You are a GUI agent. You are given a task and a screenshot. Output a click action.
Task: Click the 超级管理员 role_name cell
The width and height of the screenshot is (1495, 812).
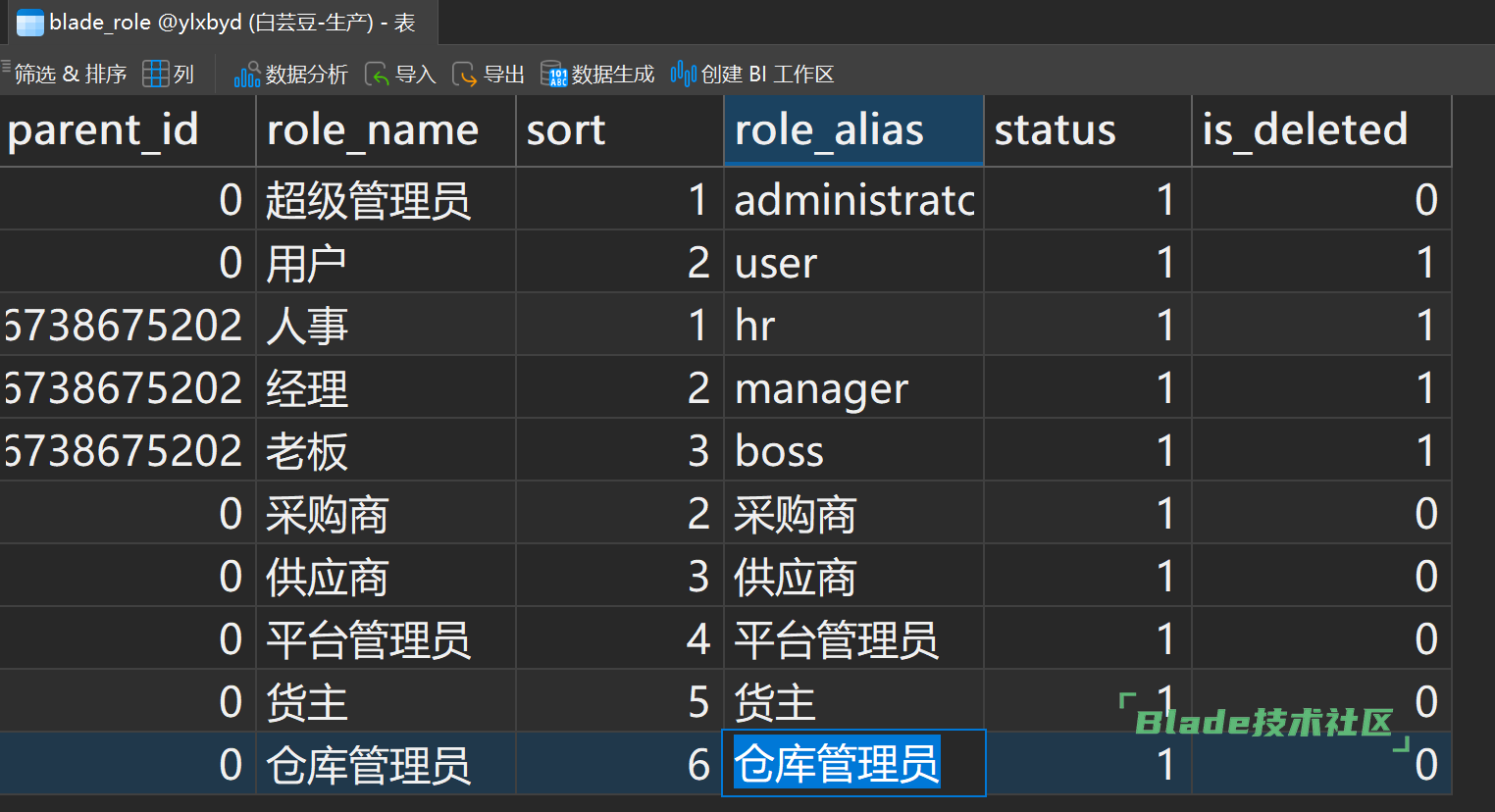pos(385,200)
